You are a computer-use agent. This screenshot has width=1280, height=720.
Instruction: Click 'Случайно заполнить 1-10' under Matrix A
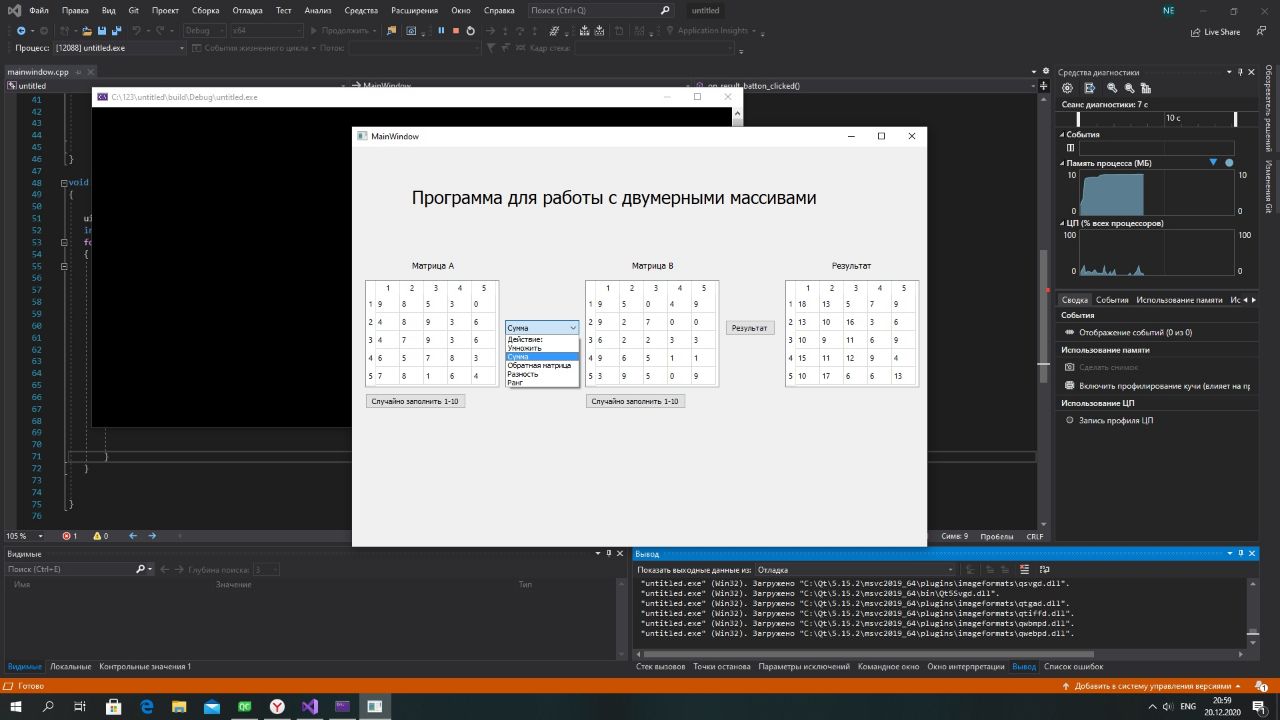tap(415, 401)
